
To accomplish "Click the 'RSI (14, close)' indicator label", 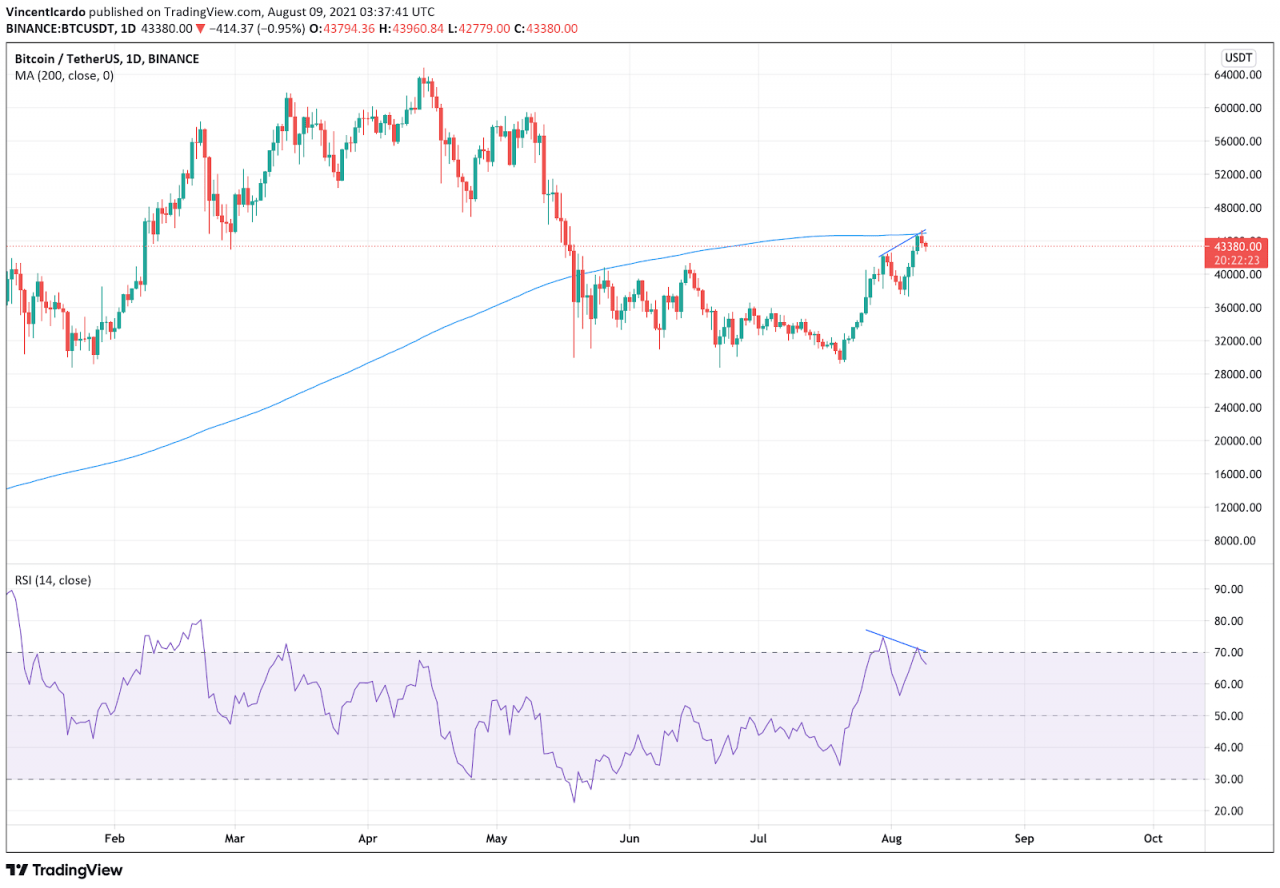I will point(52,580).
